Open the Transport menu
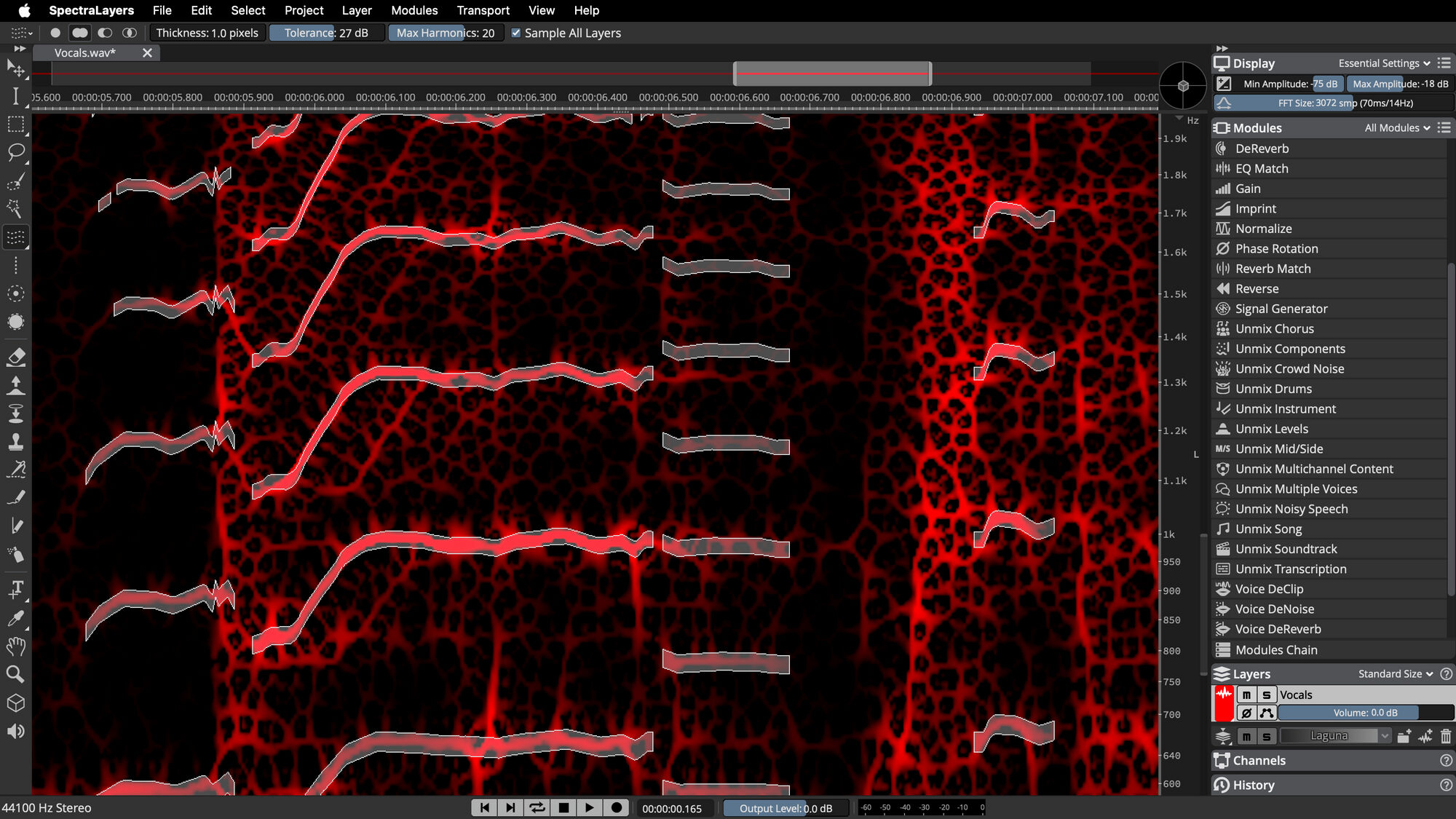 pos(483,10)
